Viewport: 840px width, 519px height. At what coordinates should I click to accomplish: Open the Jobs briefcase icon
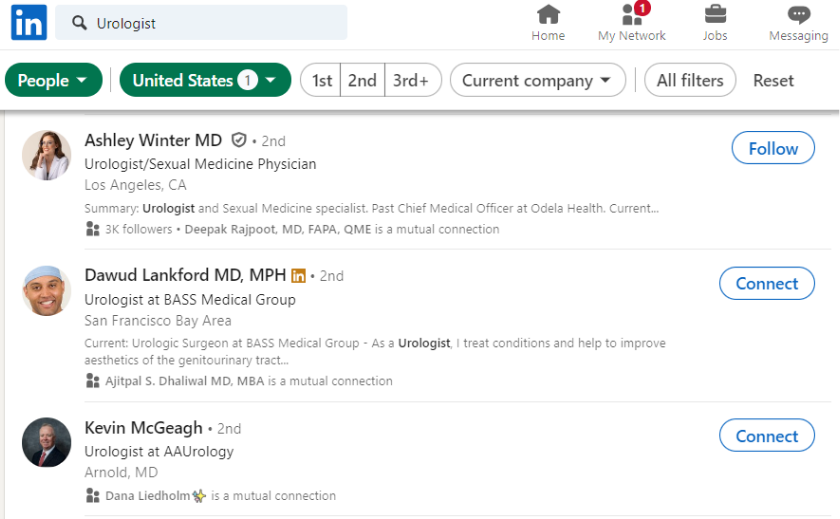(x=715, y=15)
